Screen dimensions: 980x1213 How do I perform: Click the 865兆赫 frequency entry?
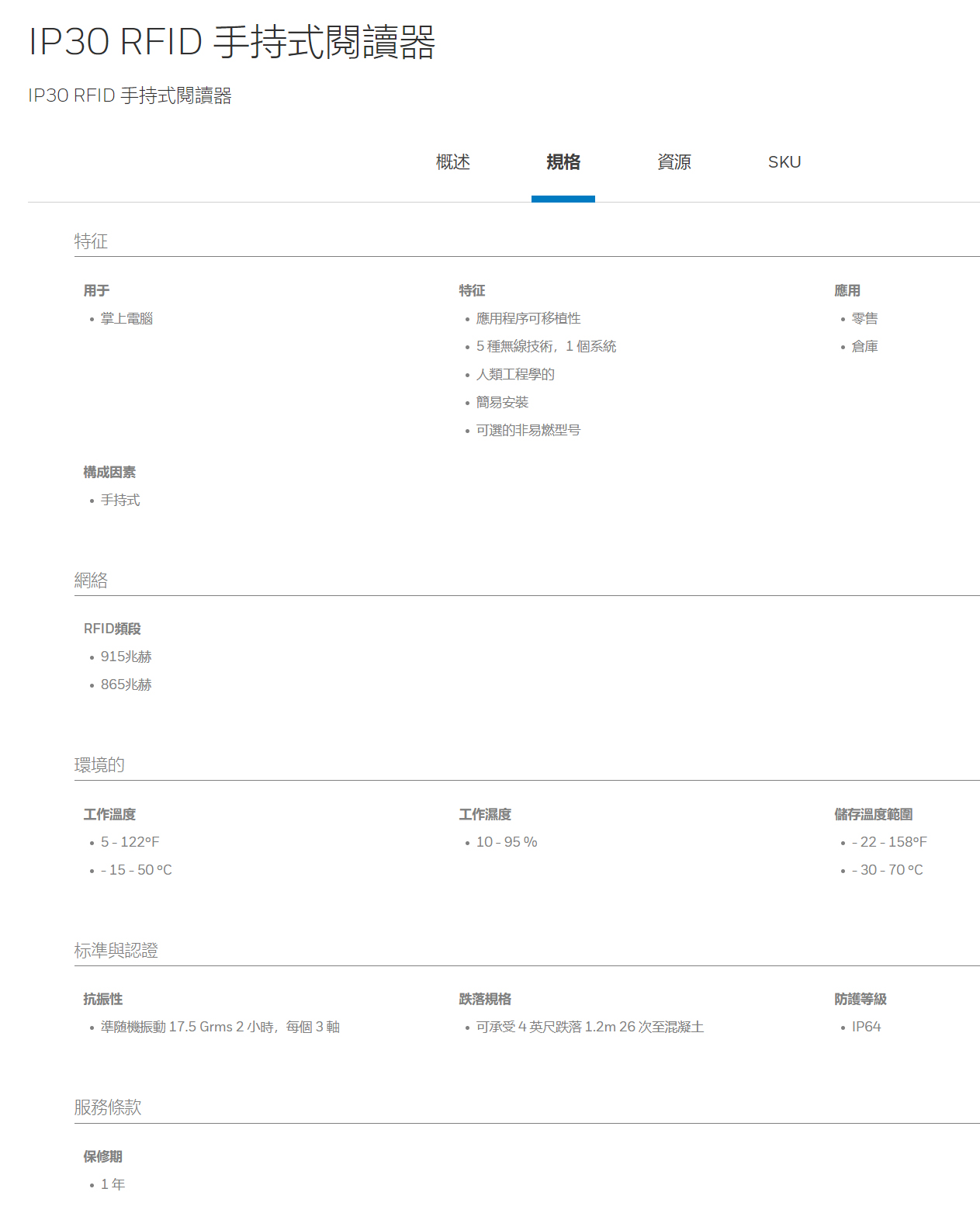coord(126,685)
